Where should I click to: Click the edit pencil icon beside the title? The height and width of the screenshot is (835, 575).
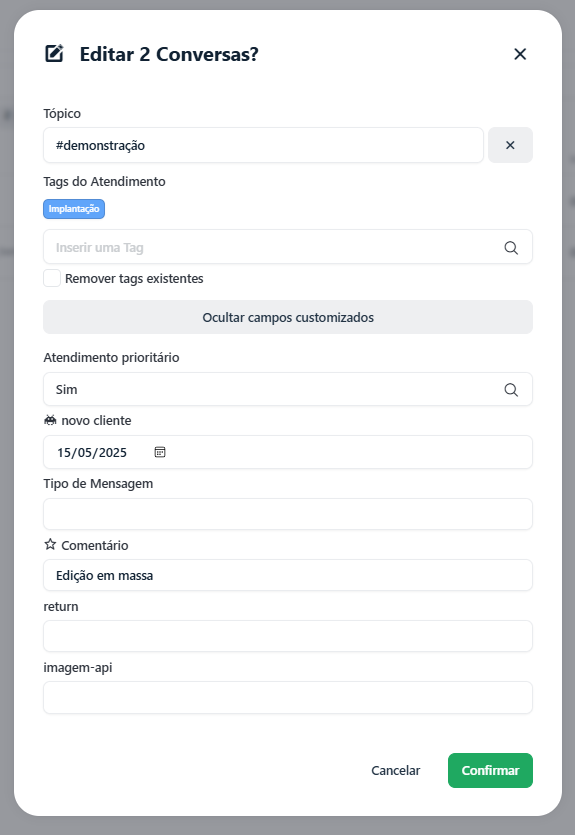pyautogui.click(x=54, y=53)
